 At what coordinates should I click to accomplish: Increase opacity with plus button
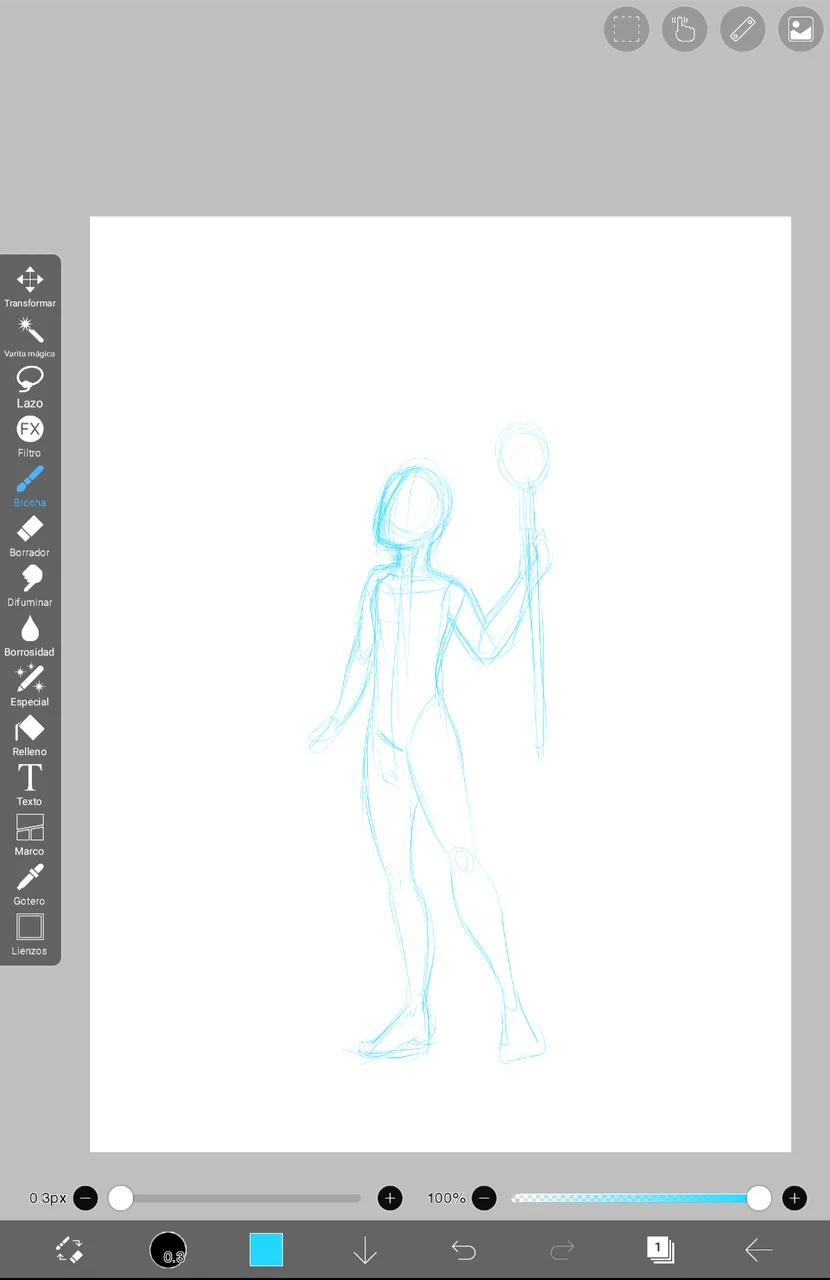[x=795, y=1198]
